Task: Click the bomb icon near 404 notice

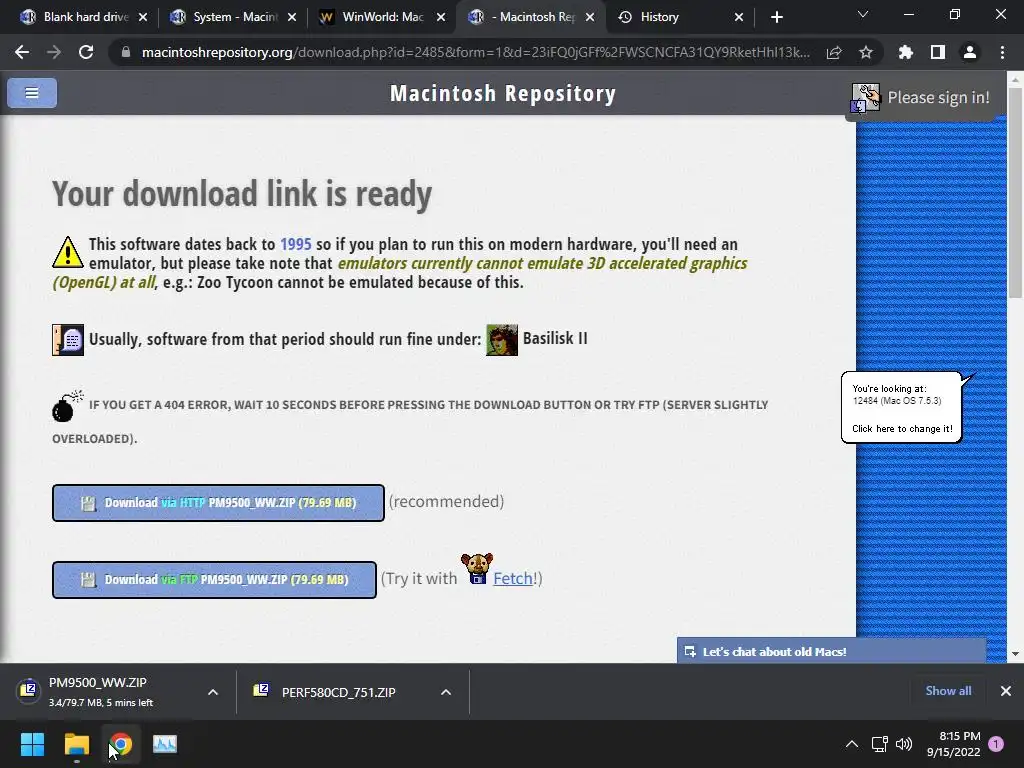Action: click(x=67, y=406)
